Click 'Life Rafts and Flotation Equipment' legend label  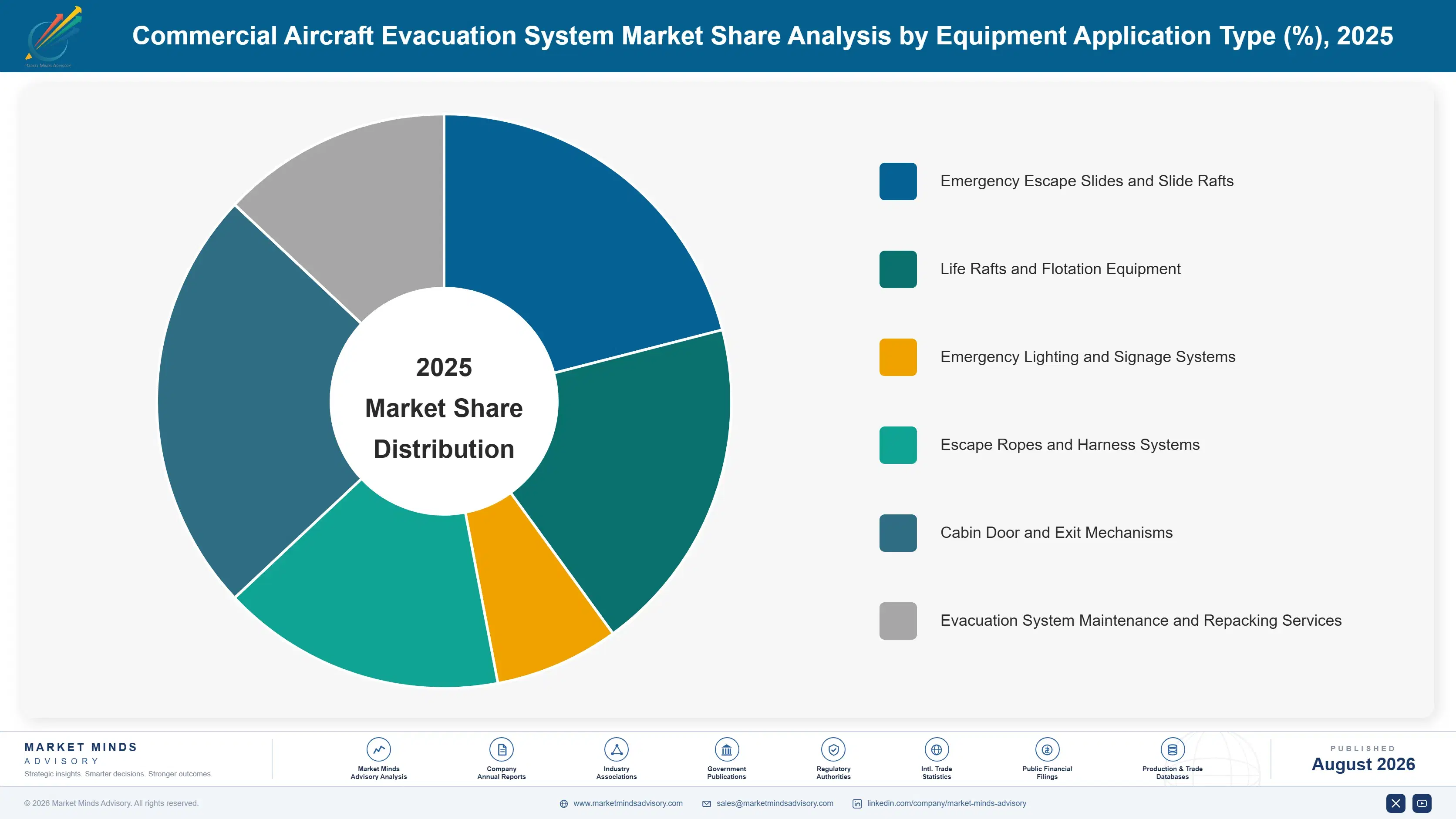[1060, 269]
